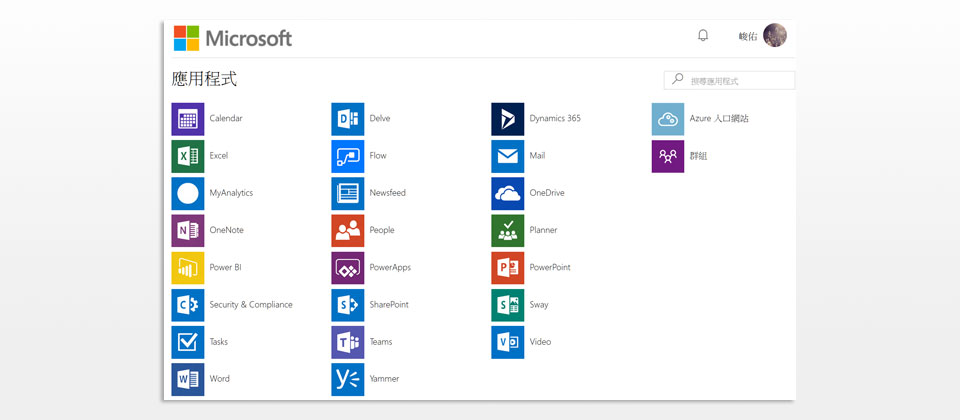
Task: Click the 應用程式 heading
Action: tap(204, 79)
